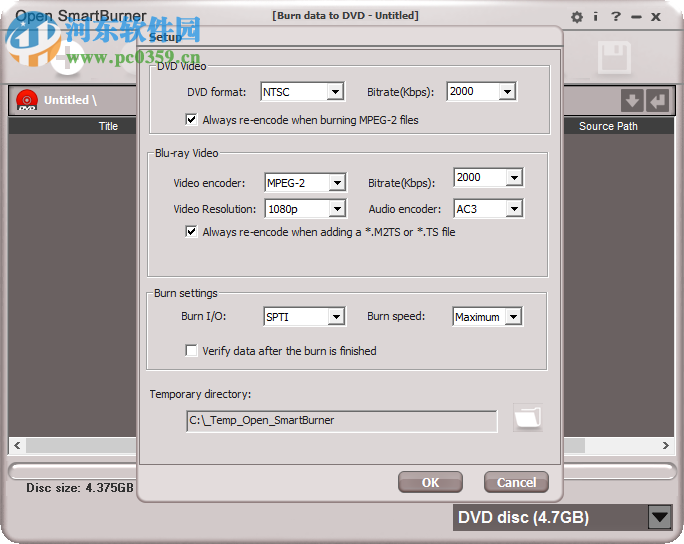Click the add plus toolbar icon
This screenshot has height=544, width=684.
tap(68, 58)
